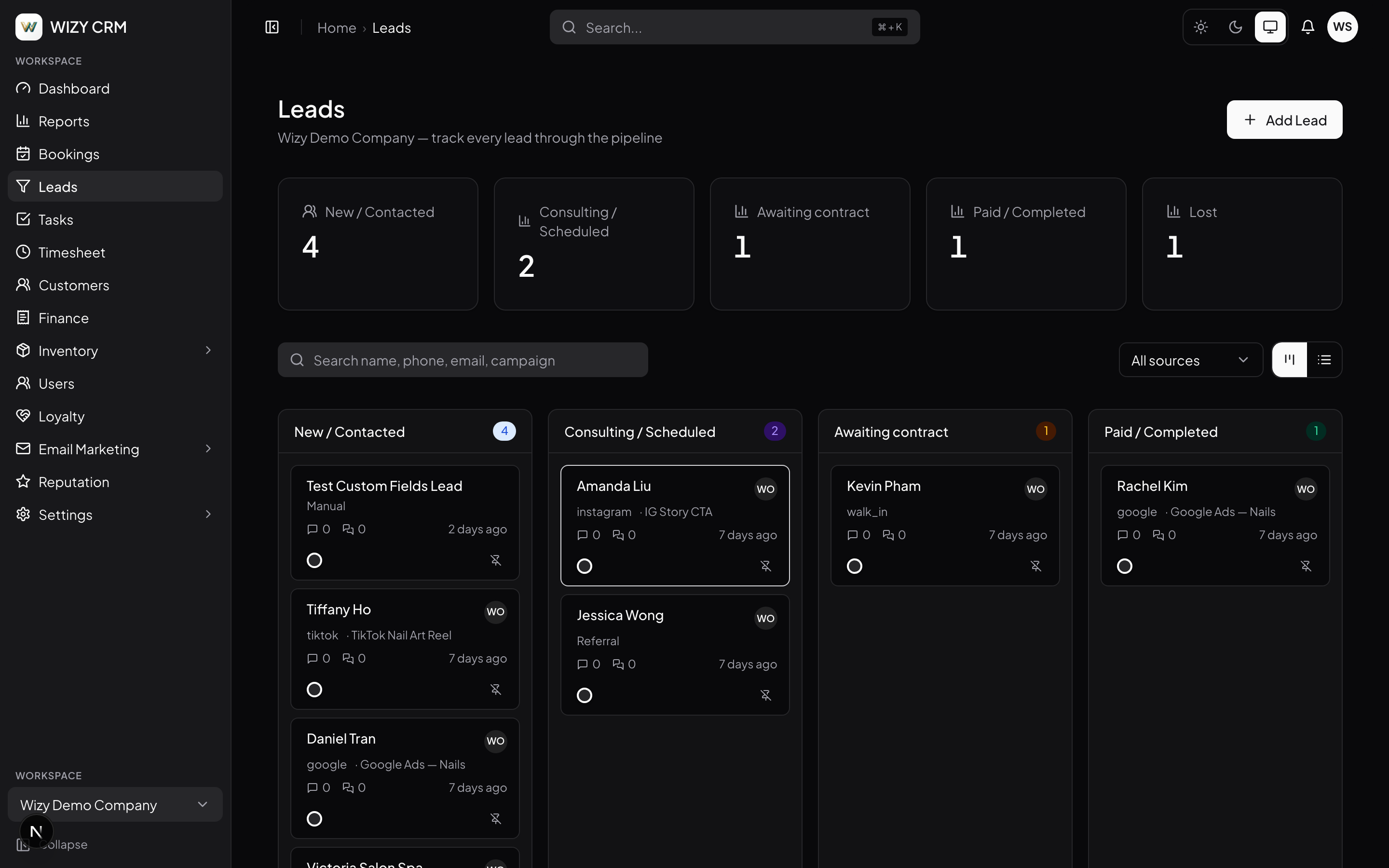Viewport: 1389px width, 868px height.
Task: Switch to light theme
Action: point(1201,27)
